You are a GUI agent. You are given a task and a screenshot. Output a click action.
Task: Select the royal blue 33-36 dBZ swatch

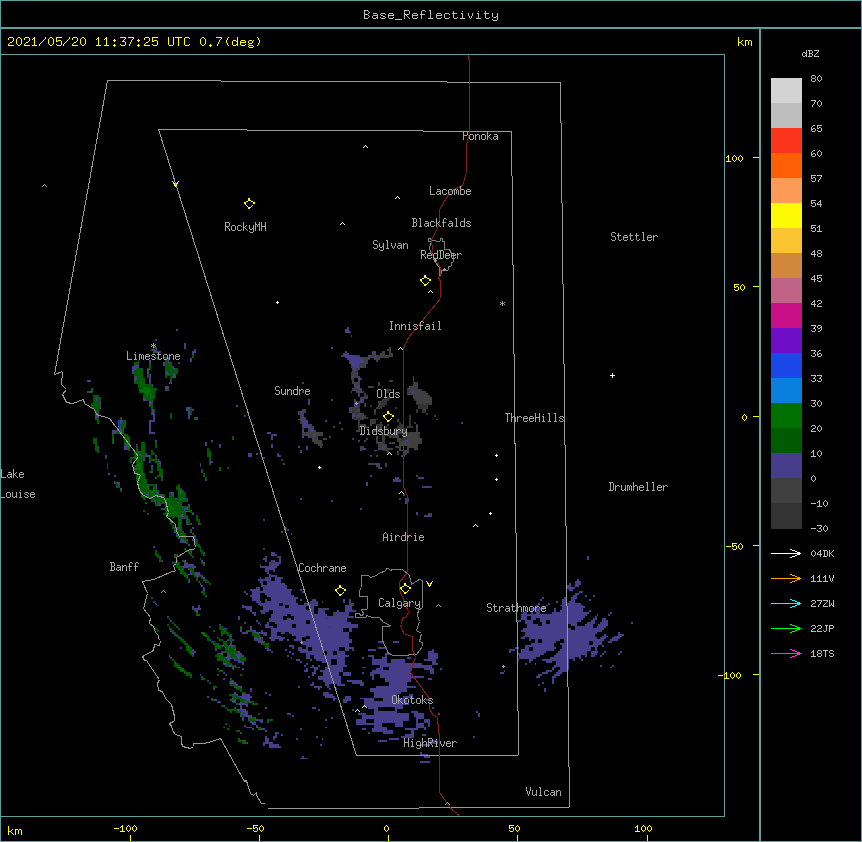pos(786,365)
